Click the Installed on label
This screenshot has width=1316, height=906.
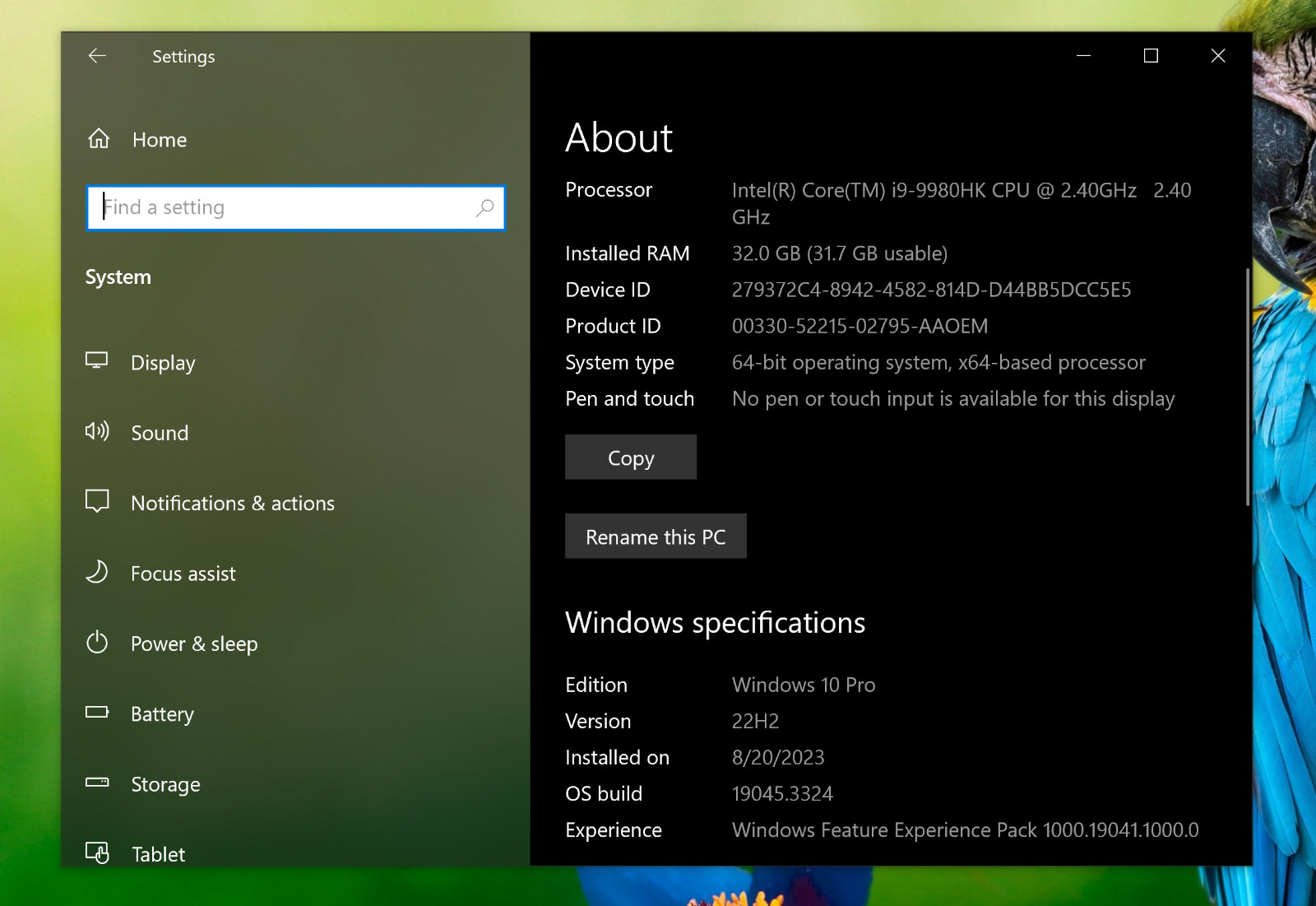(x=617, y=757)
